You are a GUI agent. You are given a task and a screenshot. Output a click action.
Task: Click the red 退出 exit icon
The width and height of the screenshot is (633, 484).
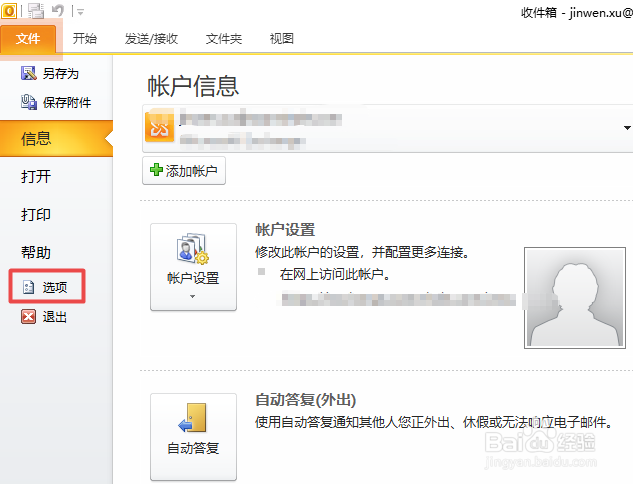click(28, 317)
